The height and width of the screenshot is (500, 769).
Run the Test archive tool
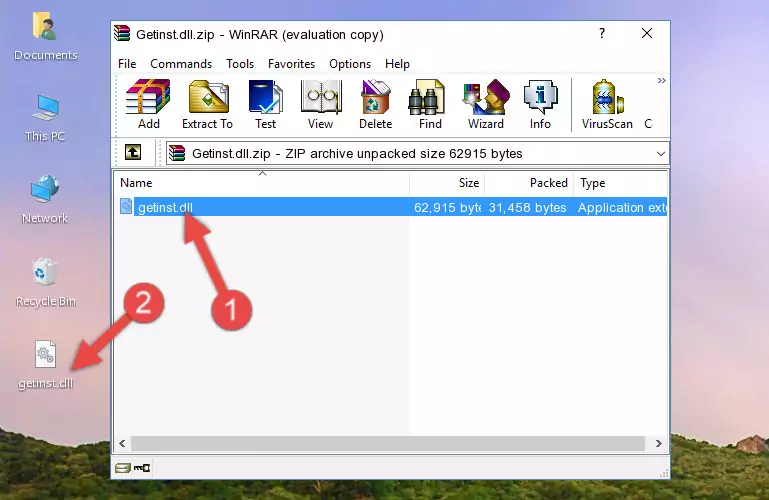(x=265, y=104)
